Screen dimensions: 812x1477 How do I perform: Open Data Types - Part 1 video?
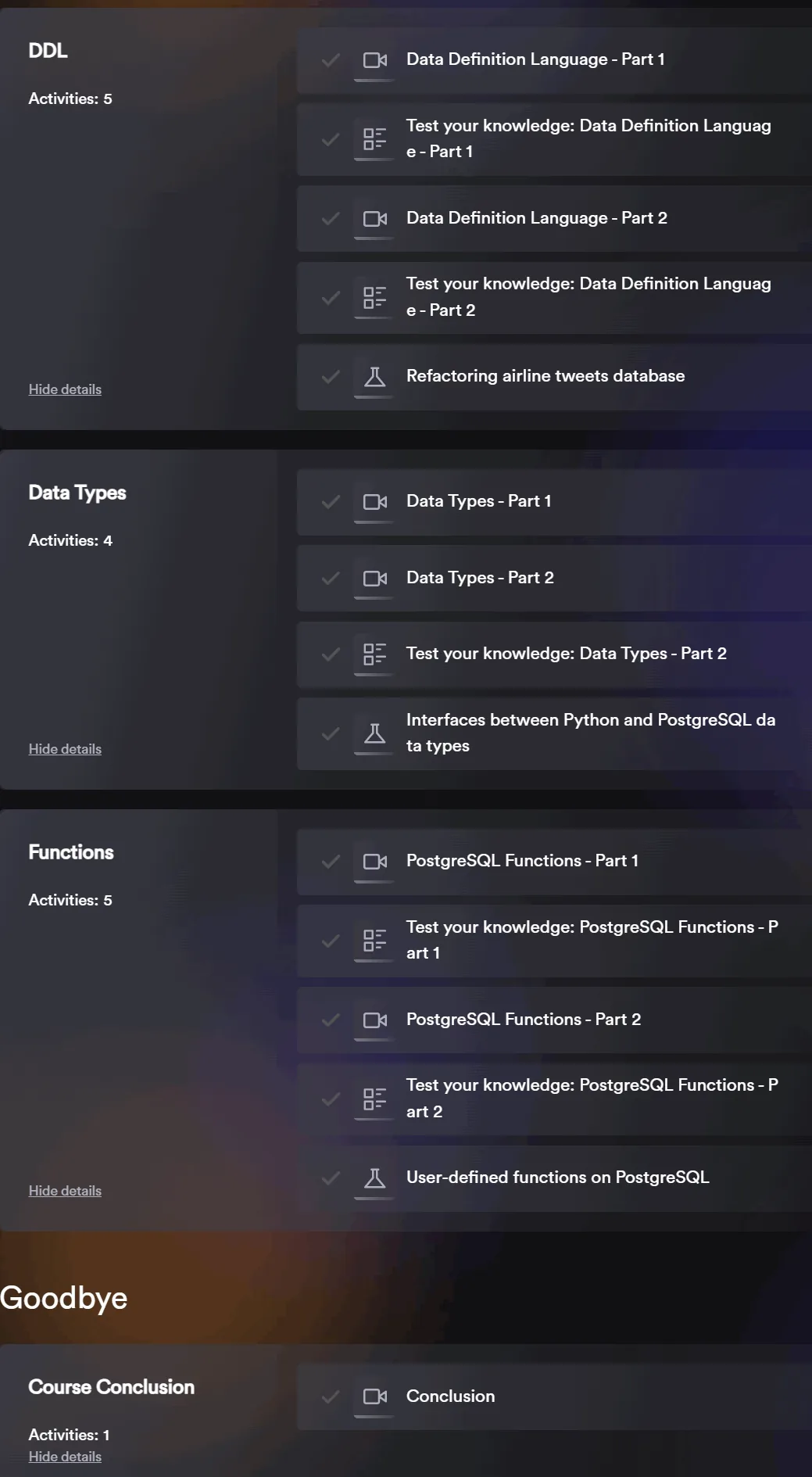(554, 502)
